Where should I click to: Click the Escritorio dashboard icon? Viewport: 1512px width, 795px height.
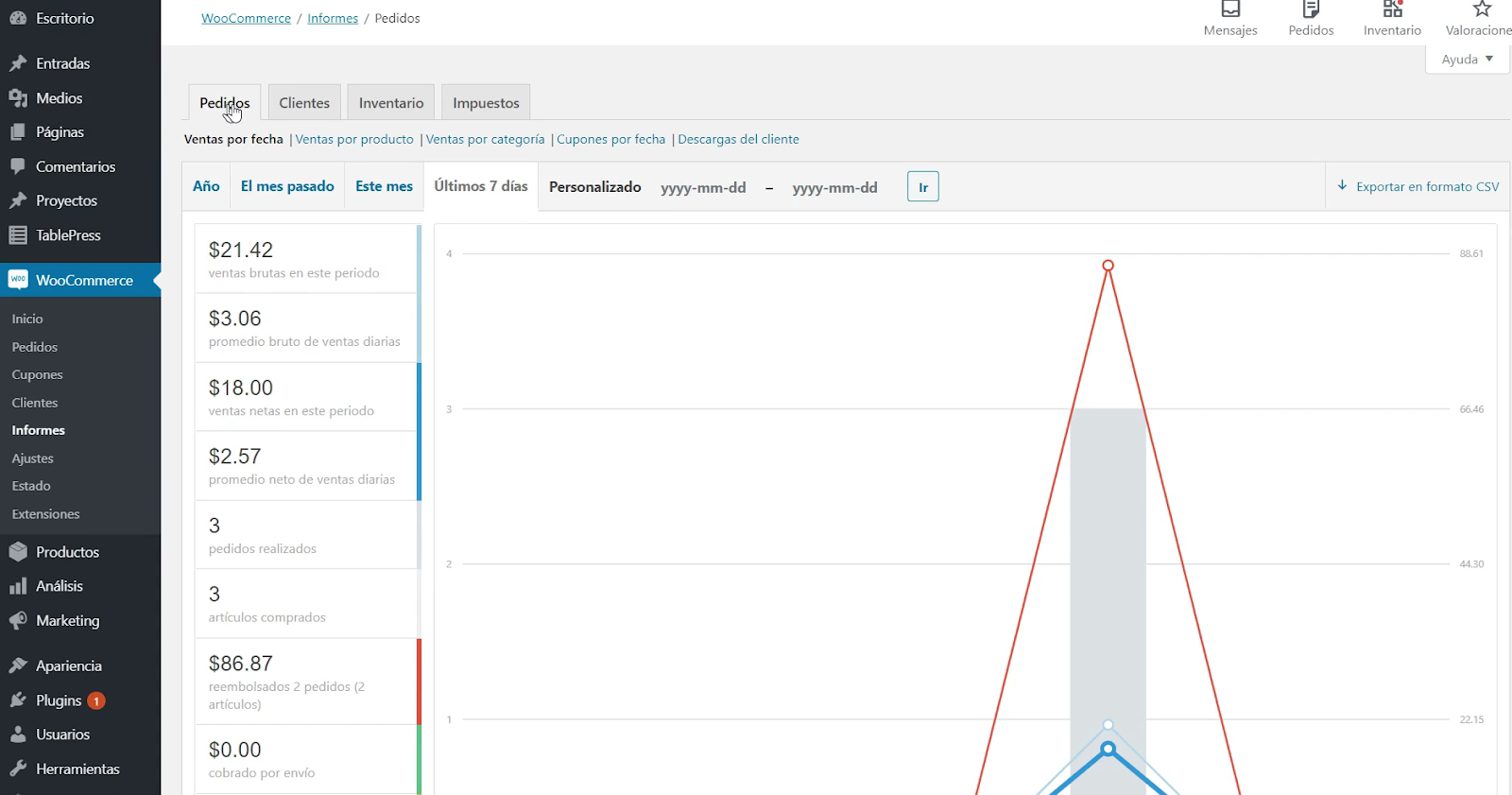coord(17,18)
